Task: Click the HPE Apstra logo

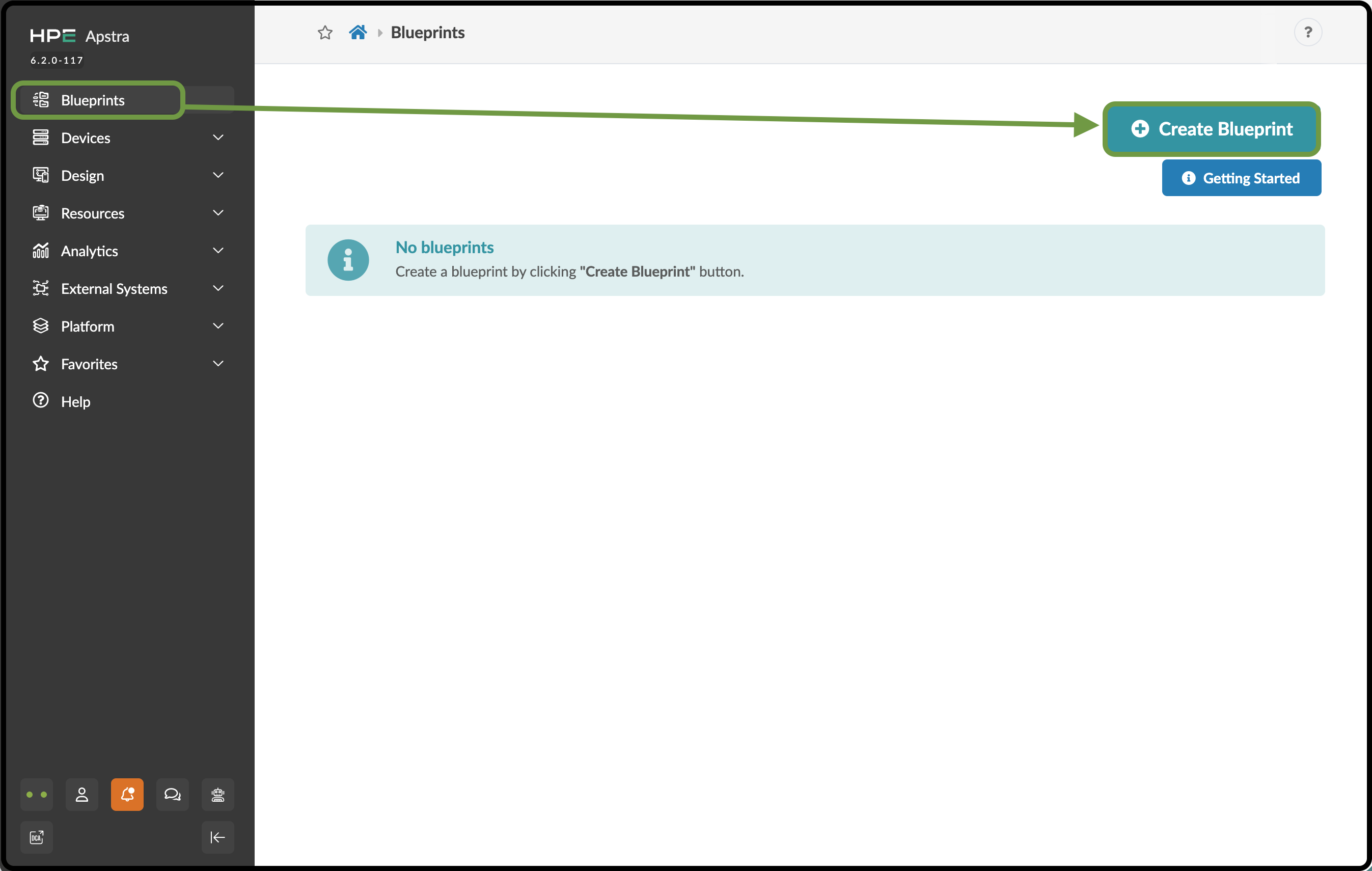Action: tap(80, 36)
